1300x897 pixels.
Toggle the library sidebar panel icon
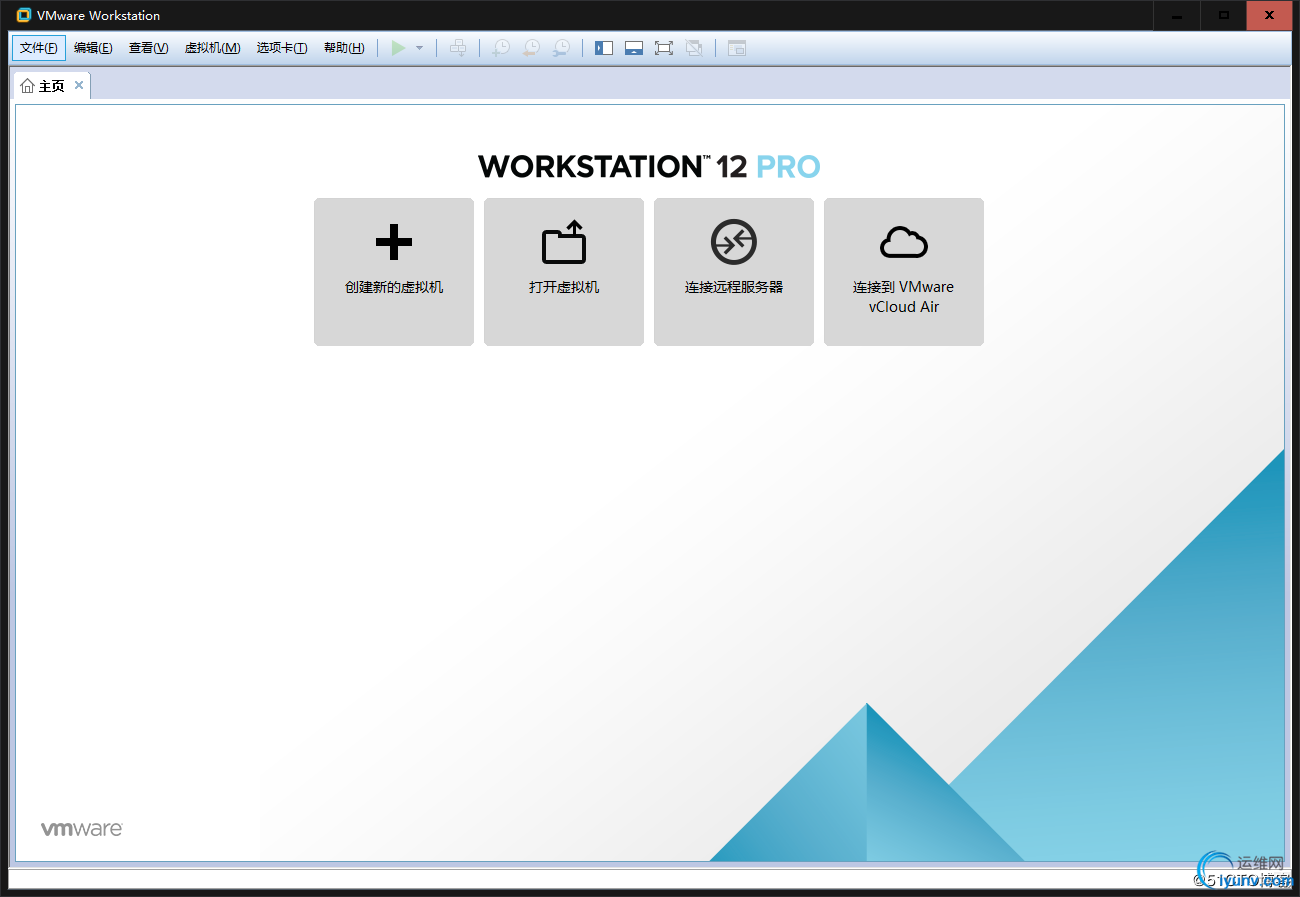[x=604, y=48]
